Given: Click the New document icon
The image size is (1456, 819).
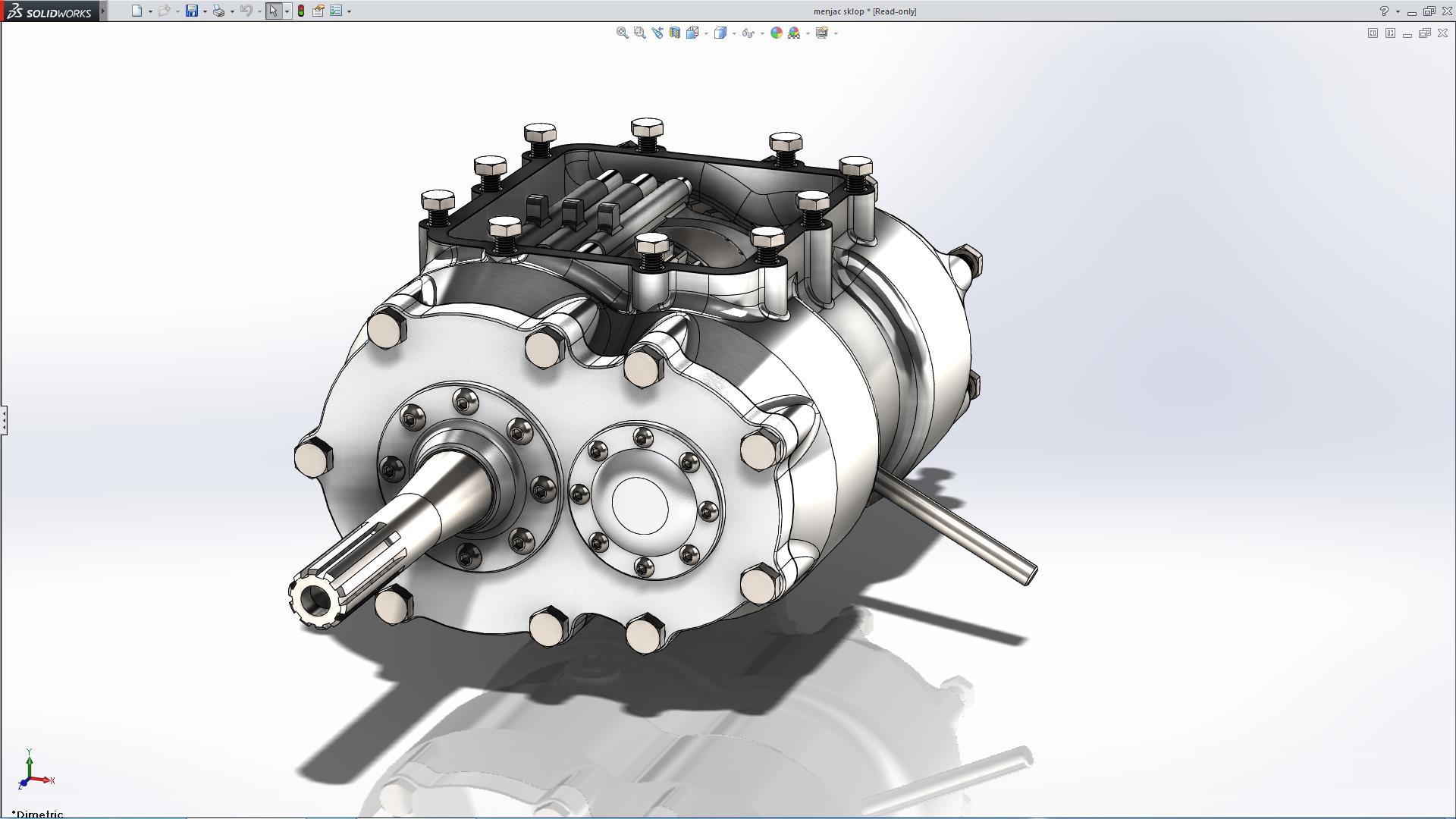Looking at the screenshot, I should (136, 11).
